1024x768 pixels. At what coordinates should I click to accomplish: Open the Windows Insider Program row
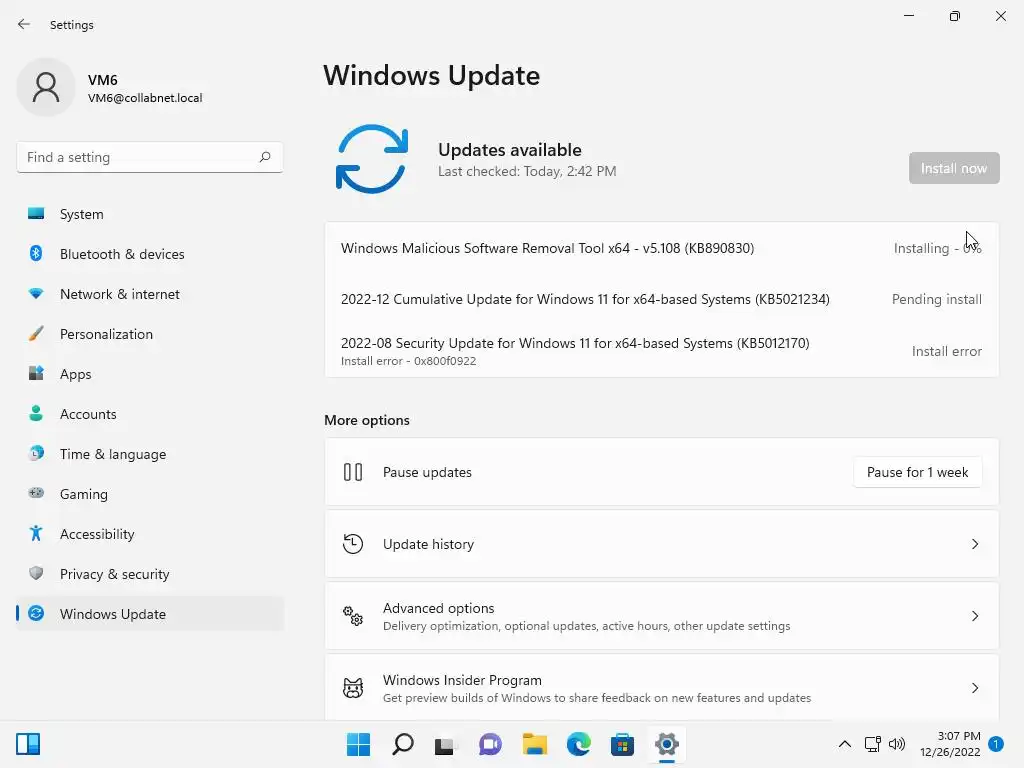click(x=662, y=688)
